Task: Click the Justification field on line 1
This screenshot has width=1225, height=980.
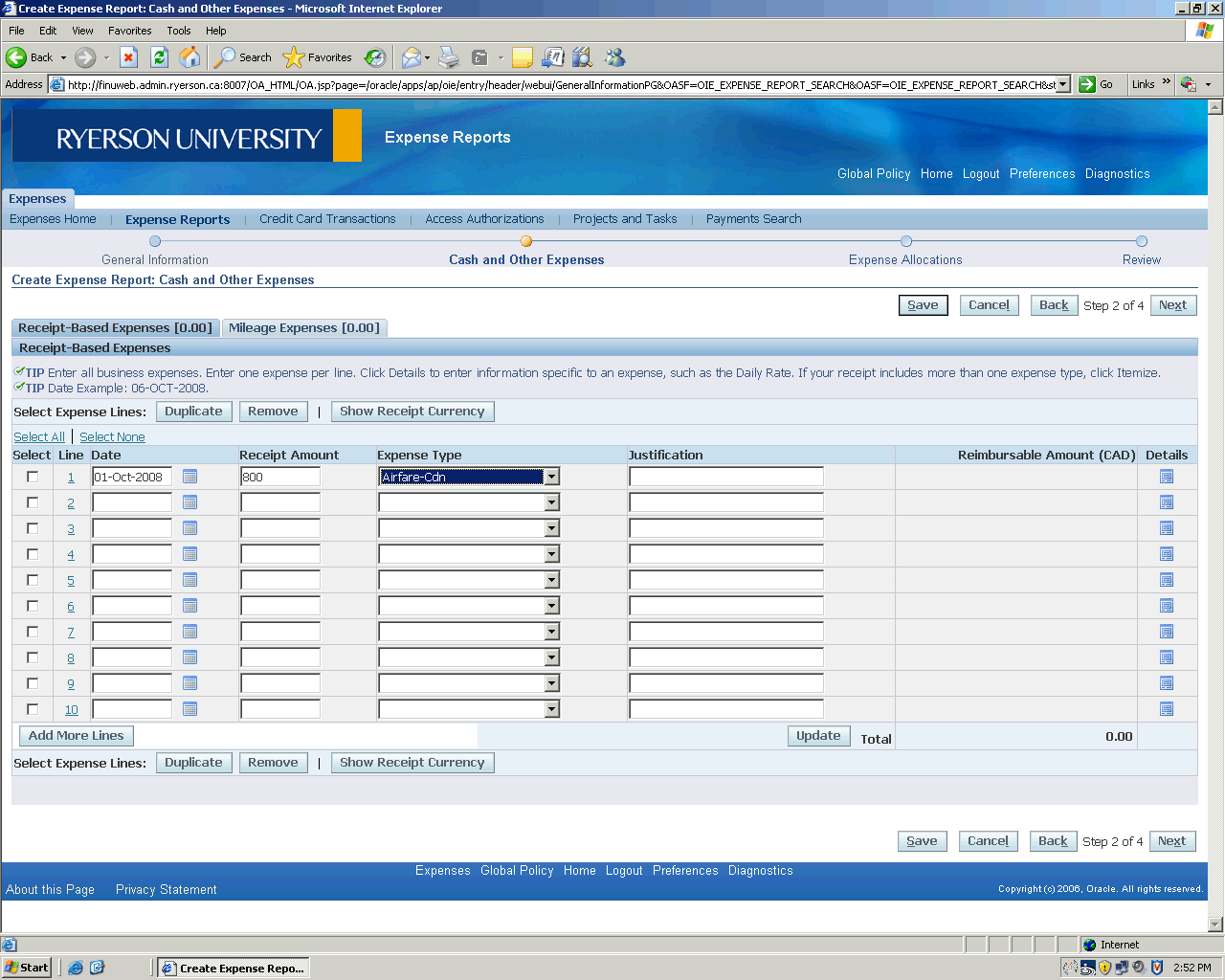Action: tap(725, 477)
